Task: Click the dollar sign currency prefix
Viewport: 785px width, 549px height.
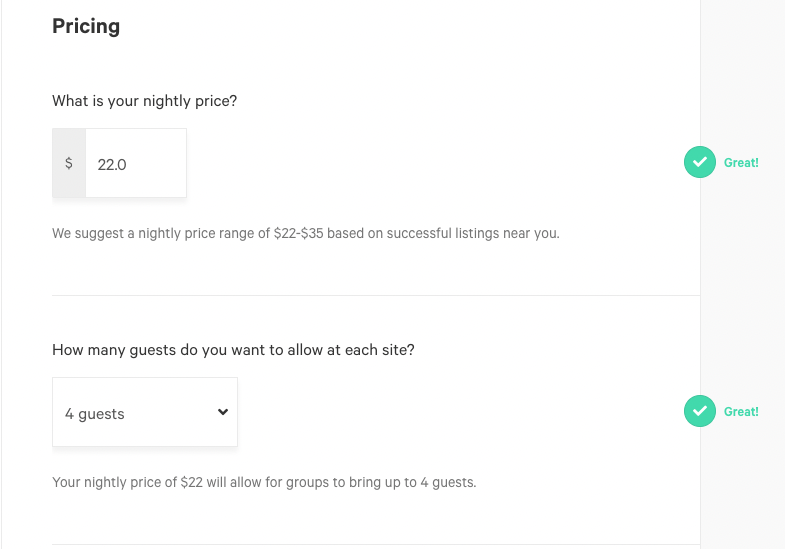Action: tap(69, 163)
